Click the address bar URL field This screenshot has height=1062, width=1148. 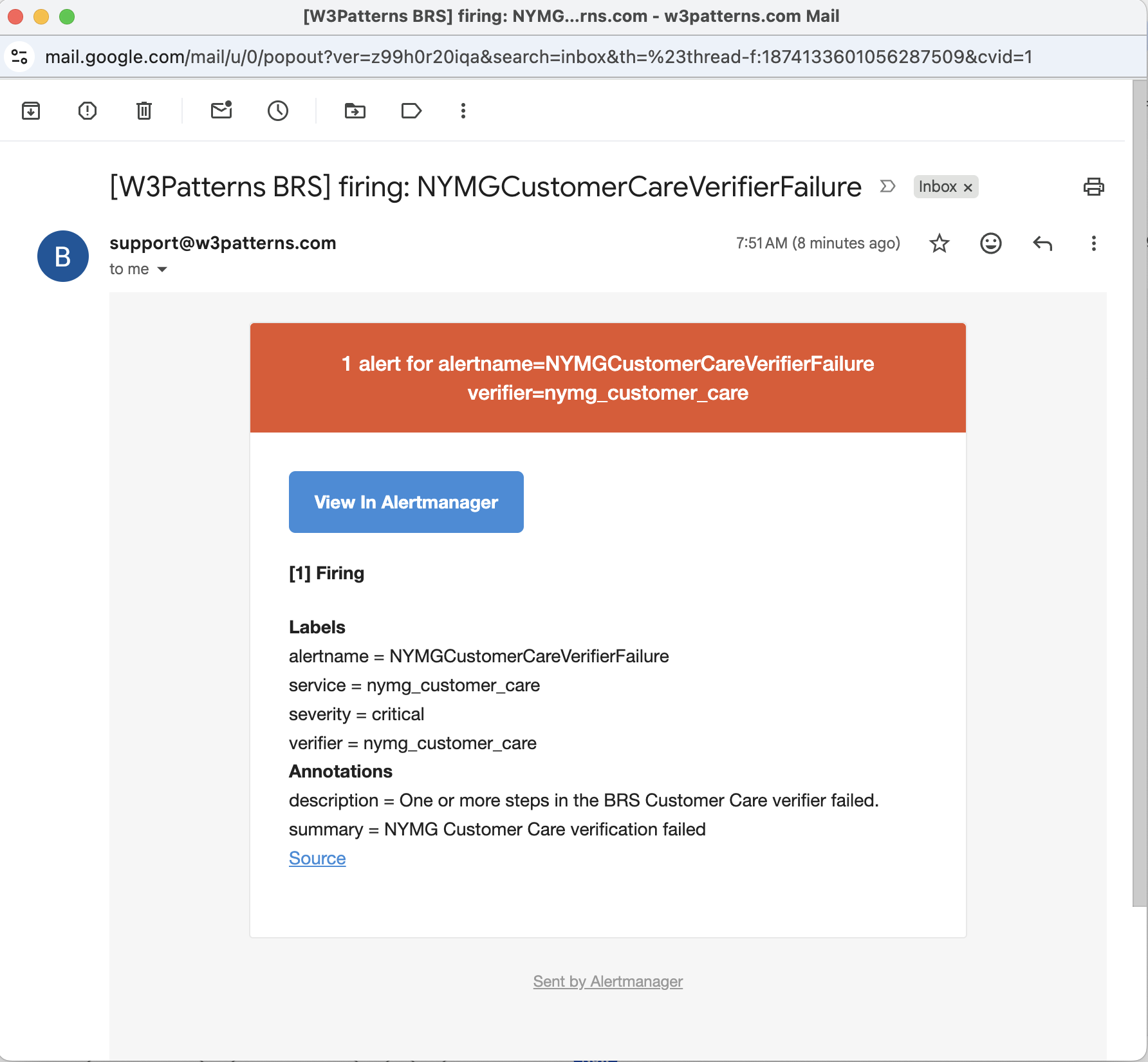click(539, 57)
